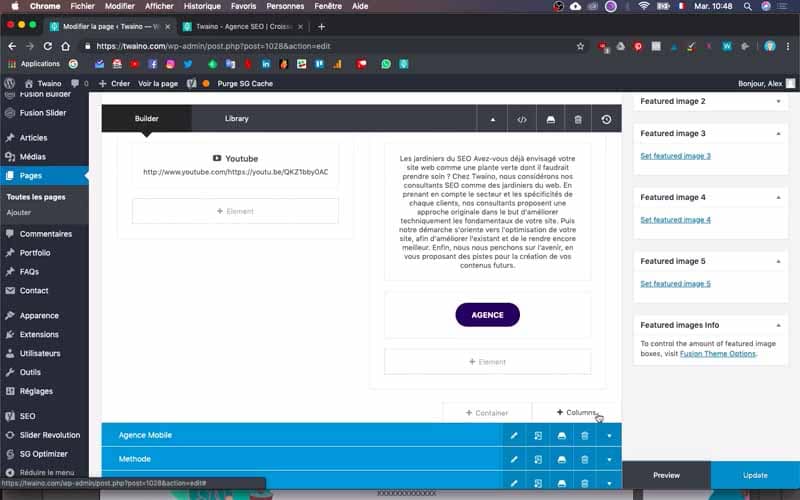This screenshot has width=800, height=500.
Task: Open SG Optimizer in the sidebar
Action: tap(43, 454)
